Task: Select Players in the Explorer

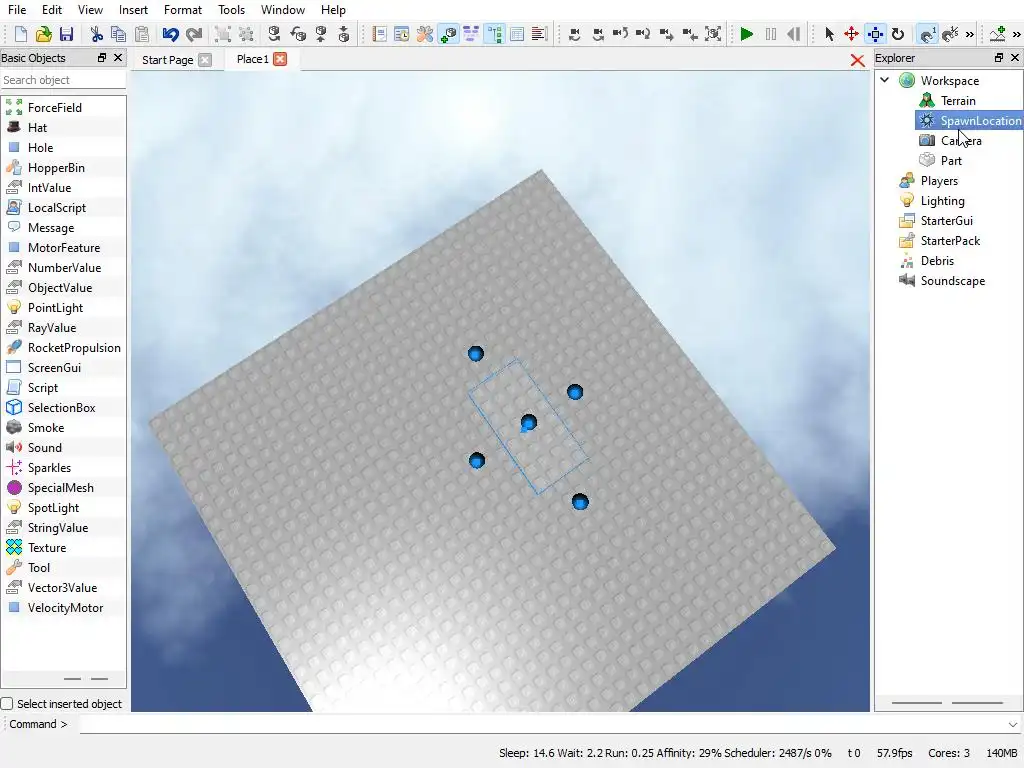Action: coord(939,181)
